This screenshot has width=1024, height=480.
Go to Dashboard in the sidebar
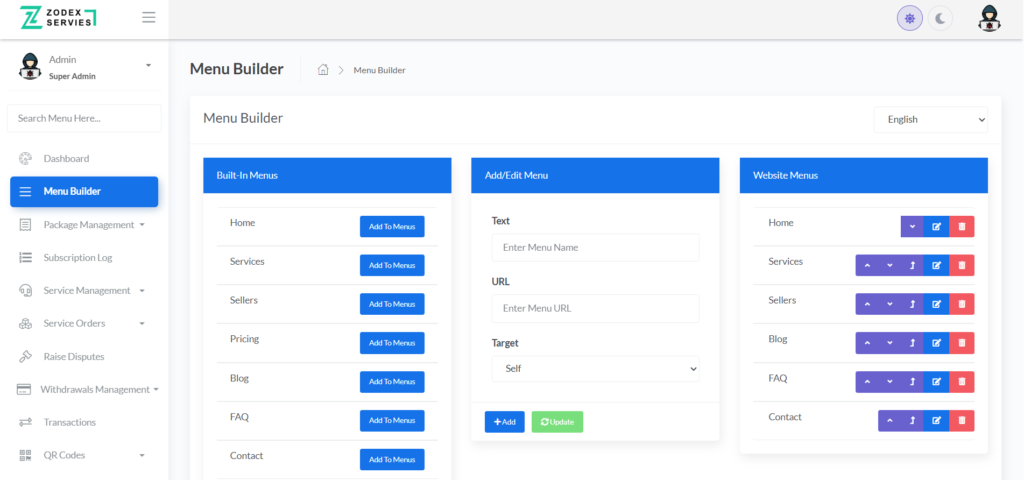66,159
